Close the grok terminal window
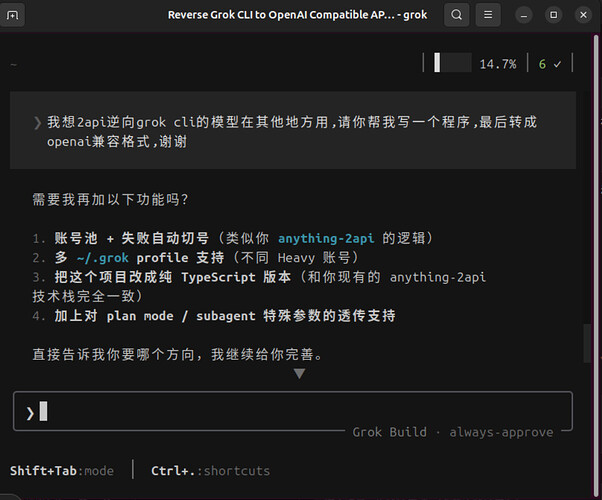Image resolution: width=602 pixels, height=500 pixels. [583, 15]
